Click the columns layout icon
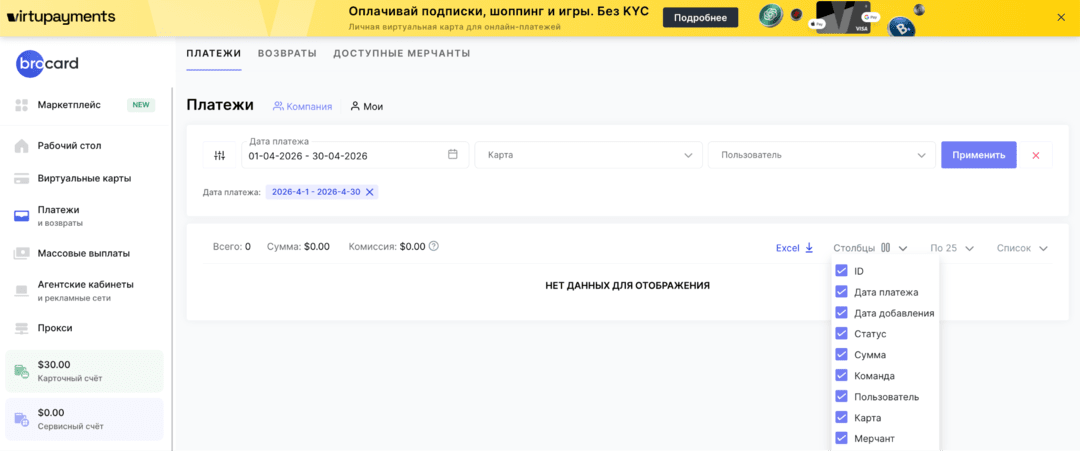The width and height of the screenshot is (1080, 451). 886,248
